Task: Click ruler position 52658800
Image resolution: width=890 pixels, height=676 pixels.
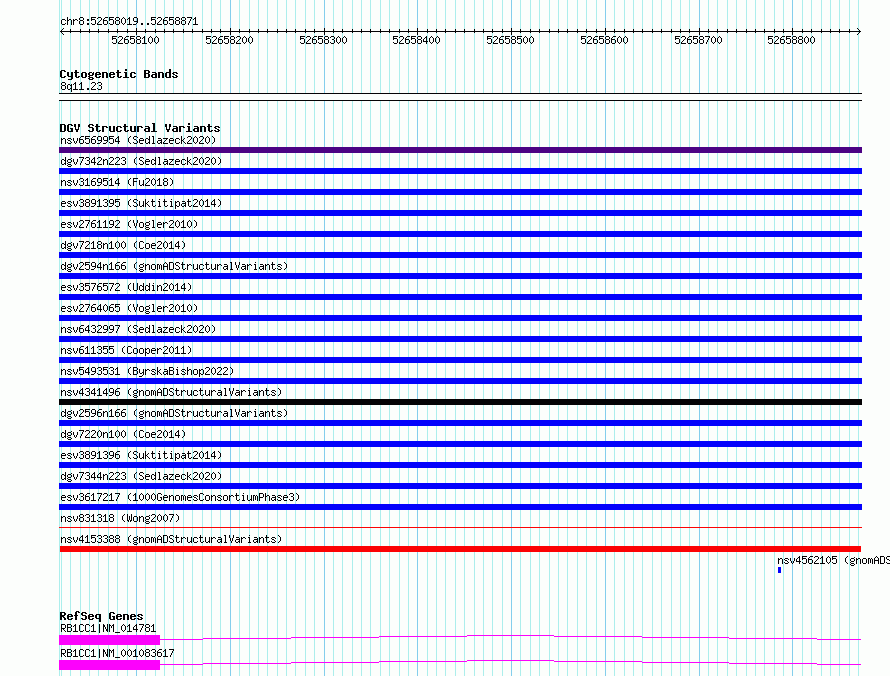Action: point(791,40)
